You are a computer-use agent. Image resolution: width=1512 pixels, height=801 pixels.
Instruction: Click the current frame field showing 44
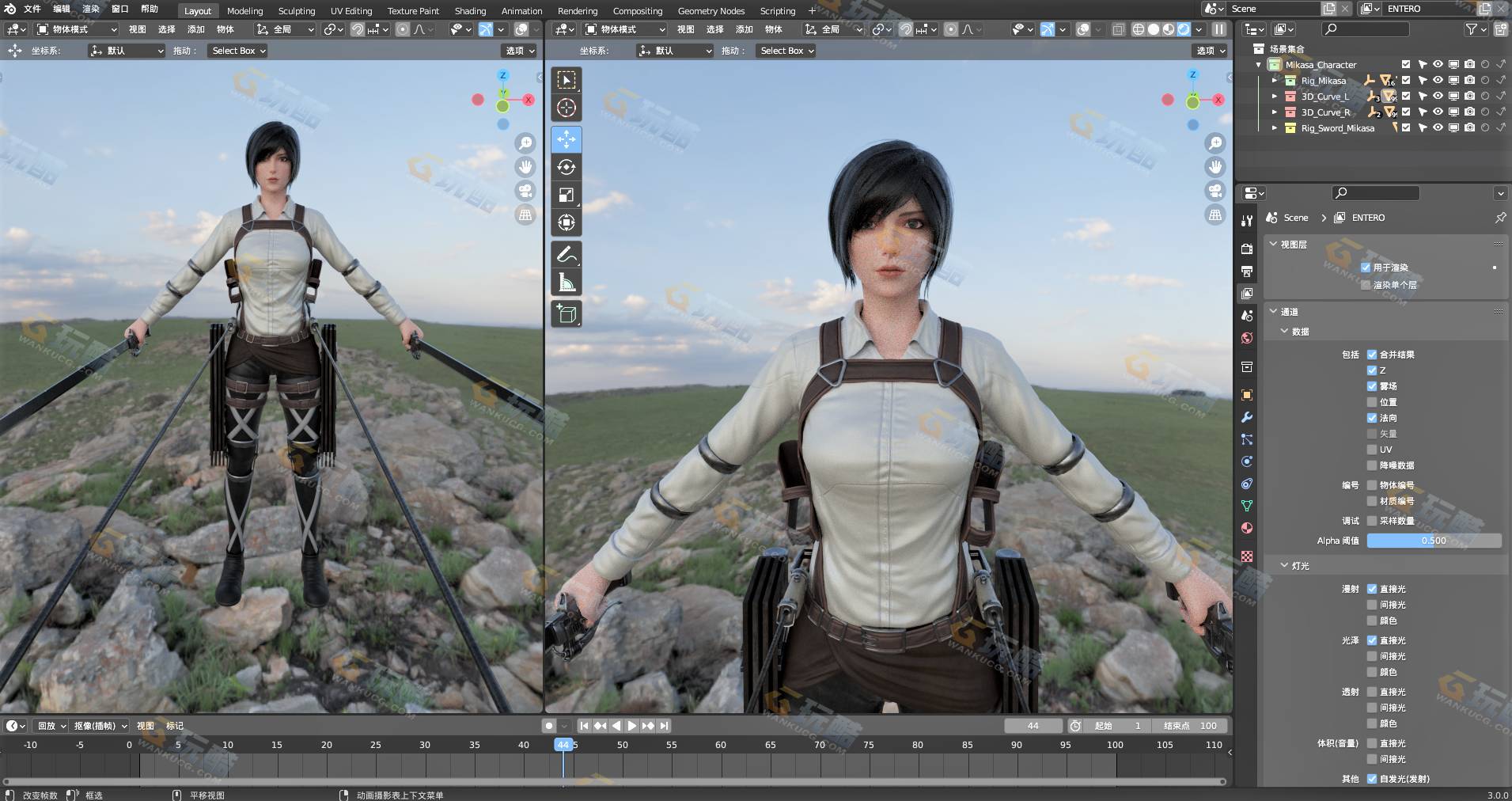(x=1033, y=726)
